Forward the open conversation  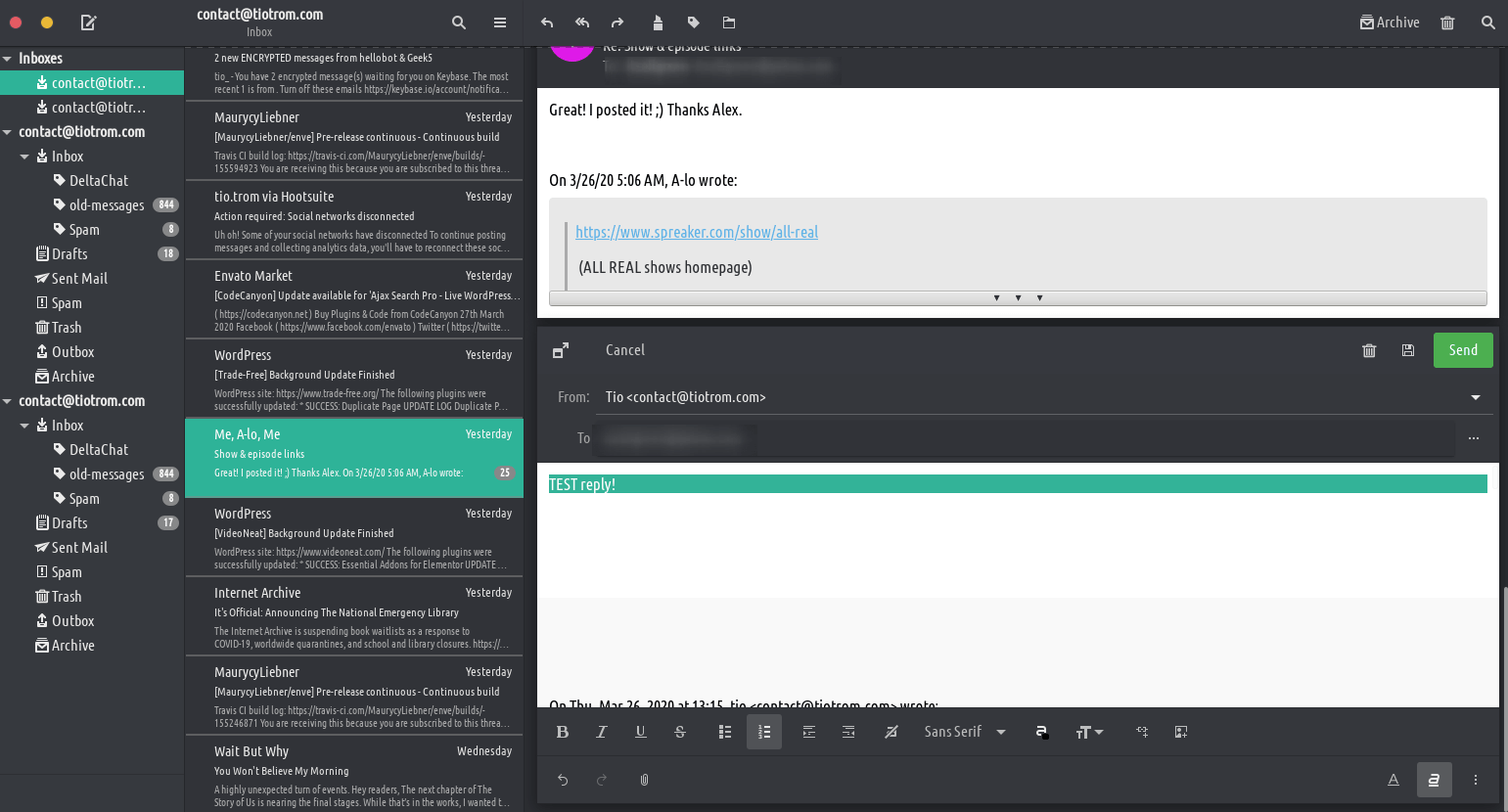click(617, 23)
